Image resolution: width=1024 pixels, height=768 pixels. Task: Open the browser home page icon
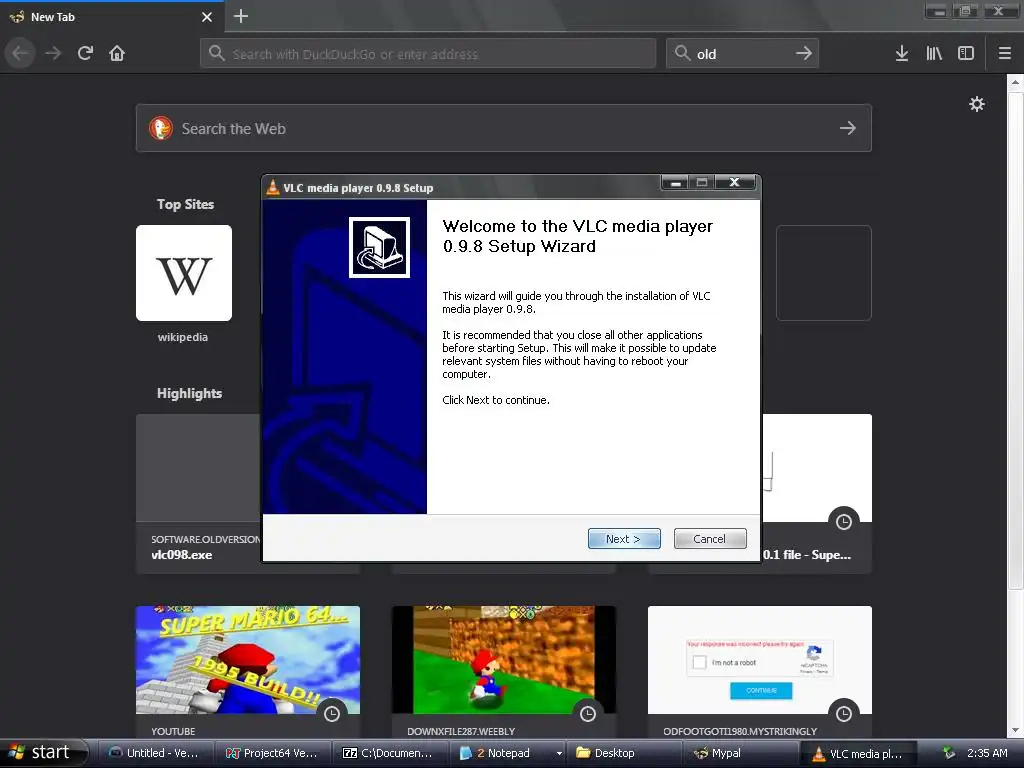tap(117, 53)
